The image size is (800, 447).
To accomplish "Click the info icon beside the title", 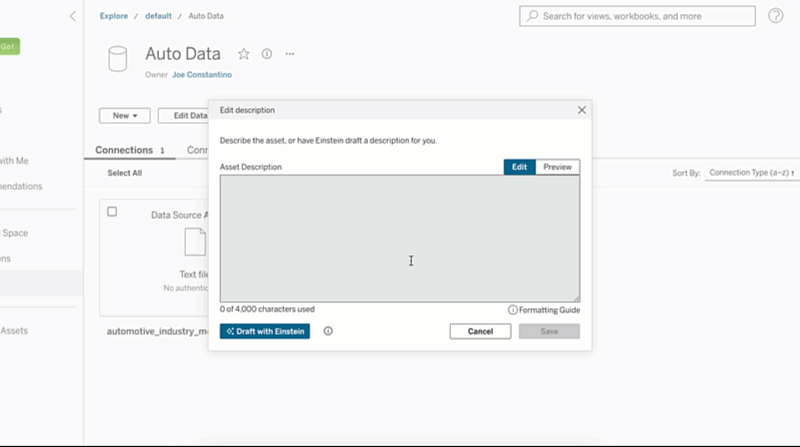I will [x=267, y=54].
